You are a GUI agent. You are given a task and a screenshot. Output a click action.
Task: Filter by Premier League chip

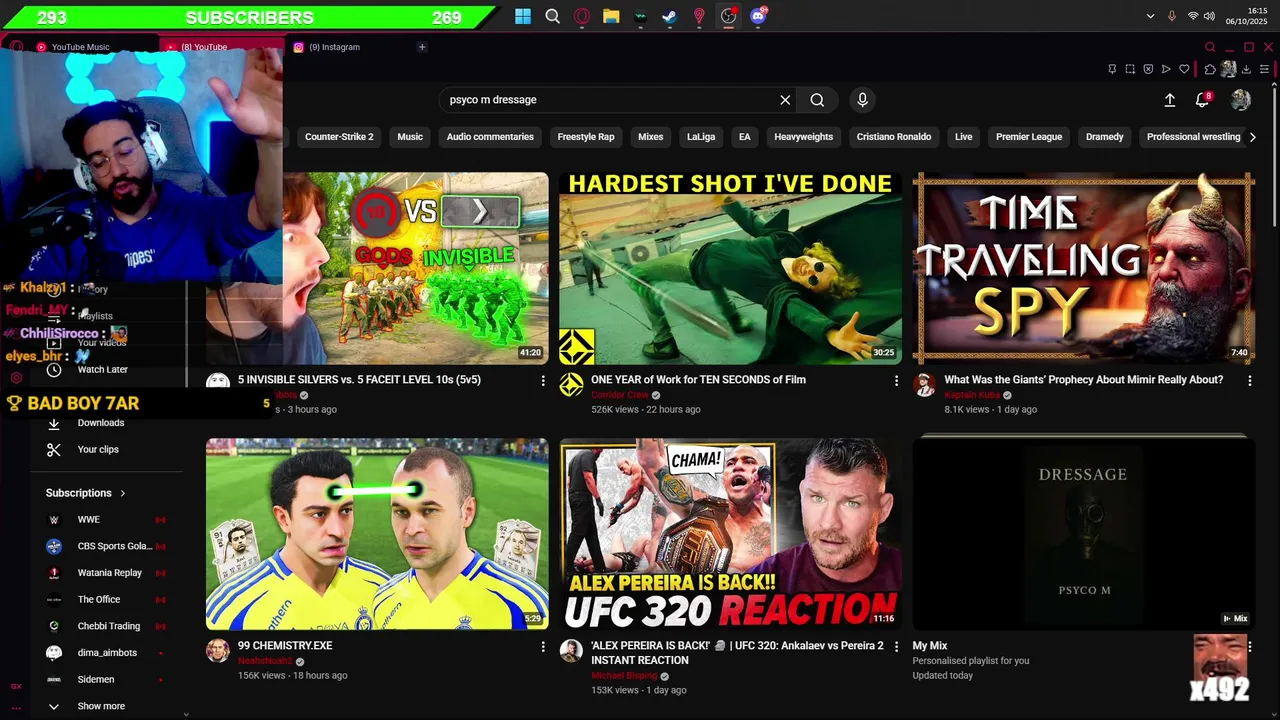(1029, 137)
